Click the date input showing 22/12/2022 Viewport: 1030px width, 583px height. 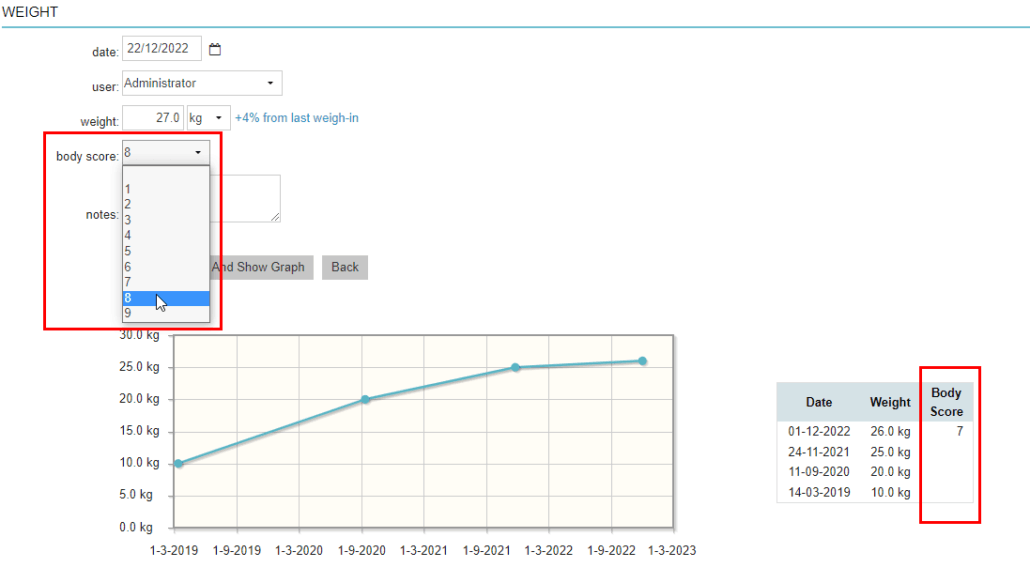162,47
